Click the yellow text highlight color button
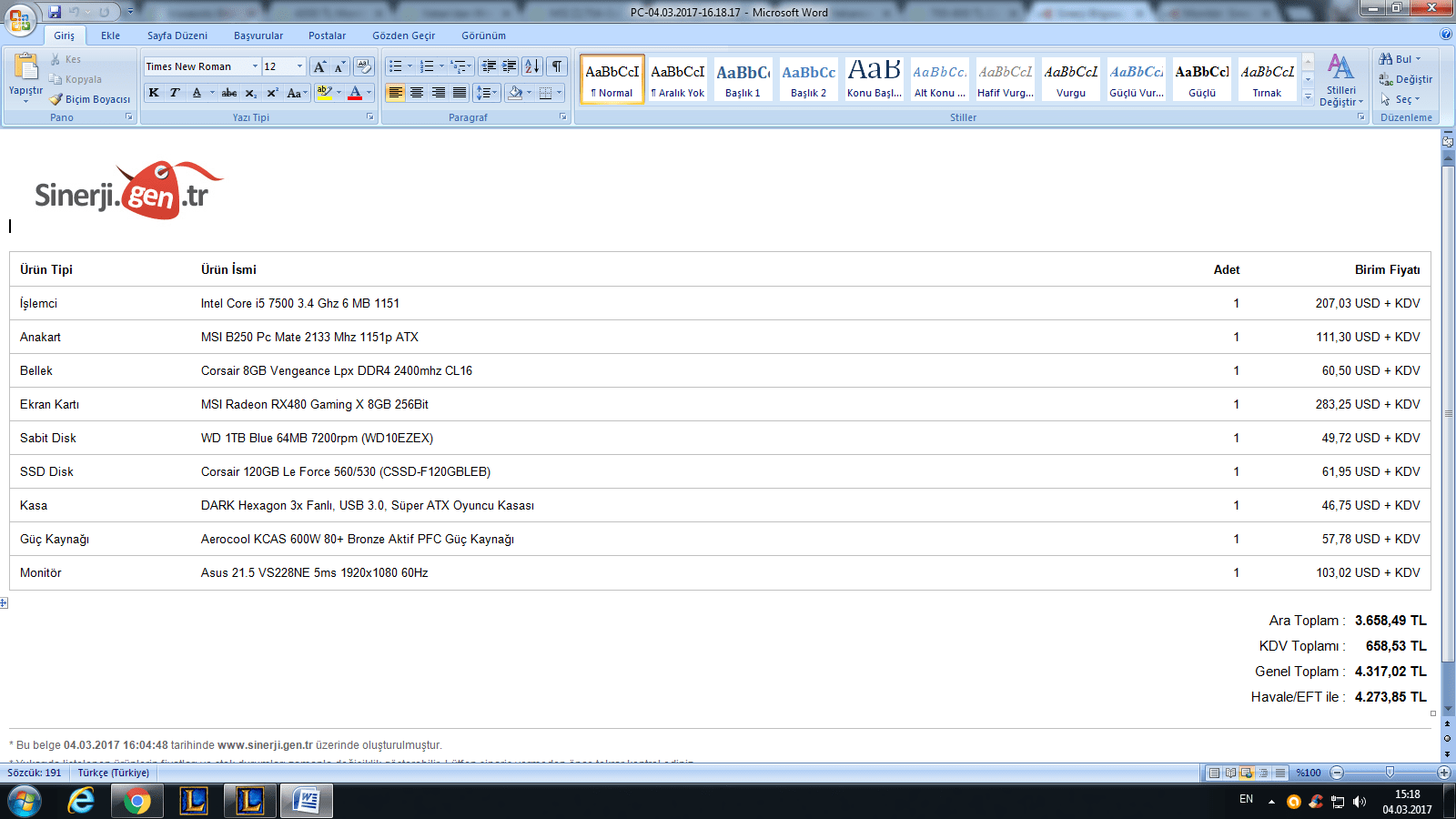The height and width of the screenshot is (819, 1456). point(324,93)
